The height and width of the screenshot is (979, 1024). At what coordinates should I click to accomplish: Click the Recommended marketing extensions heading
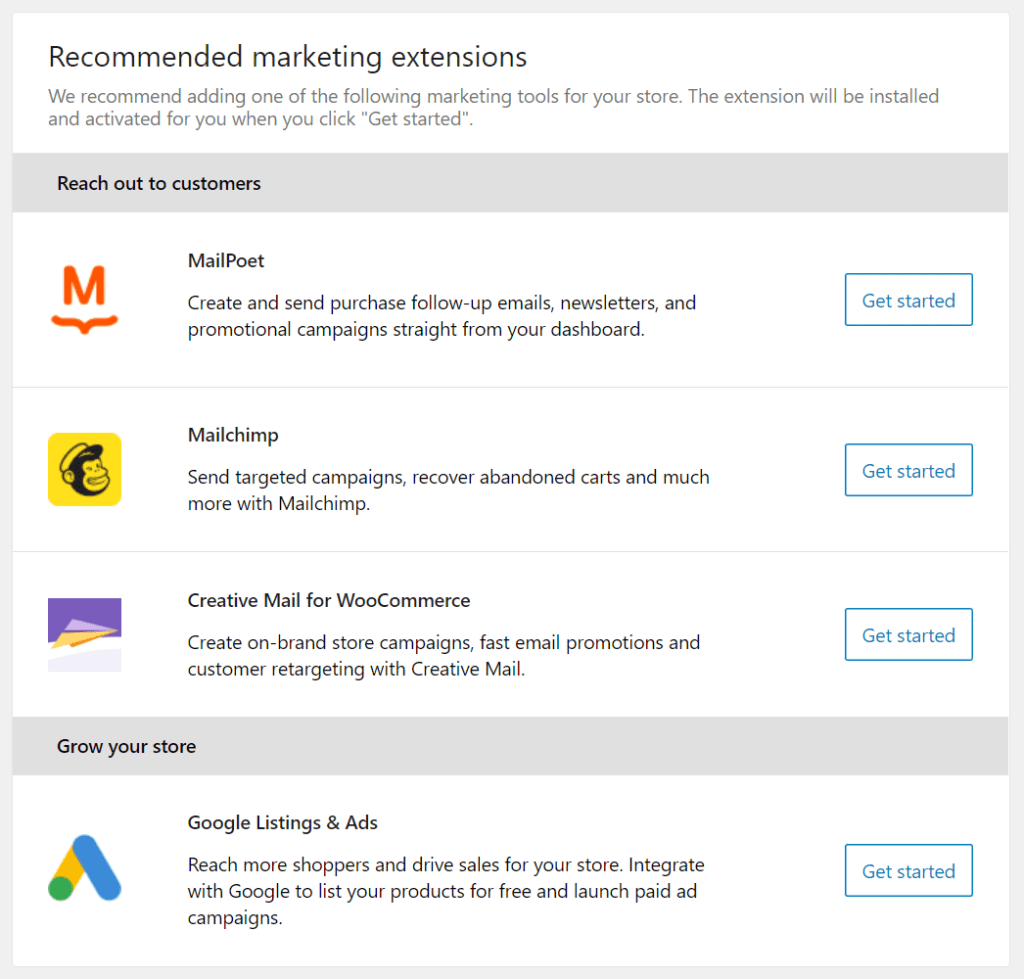click(287, 57)
